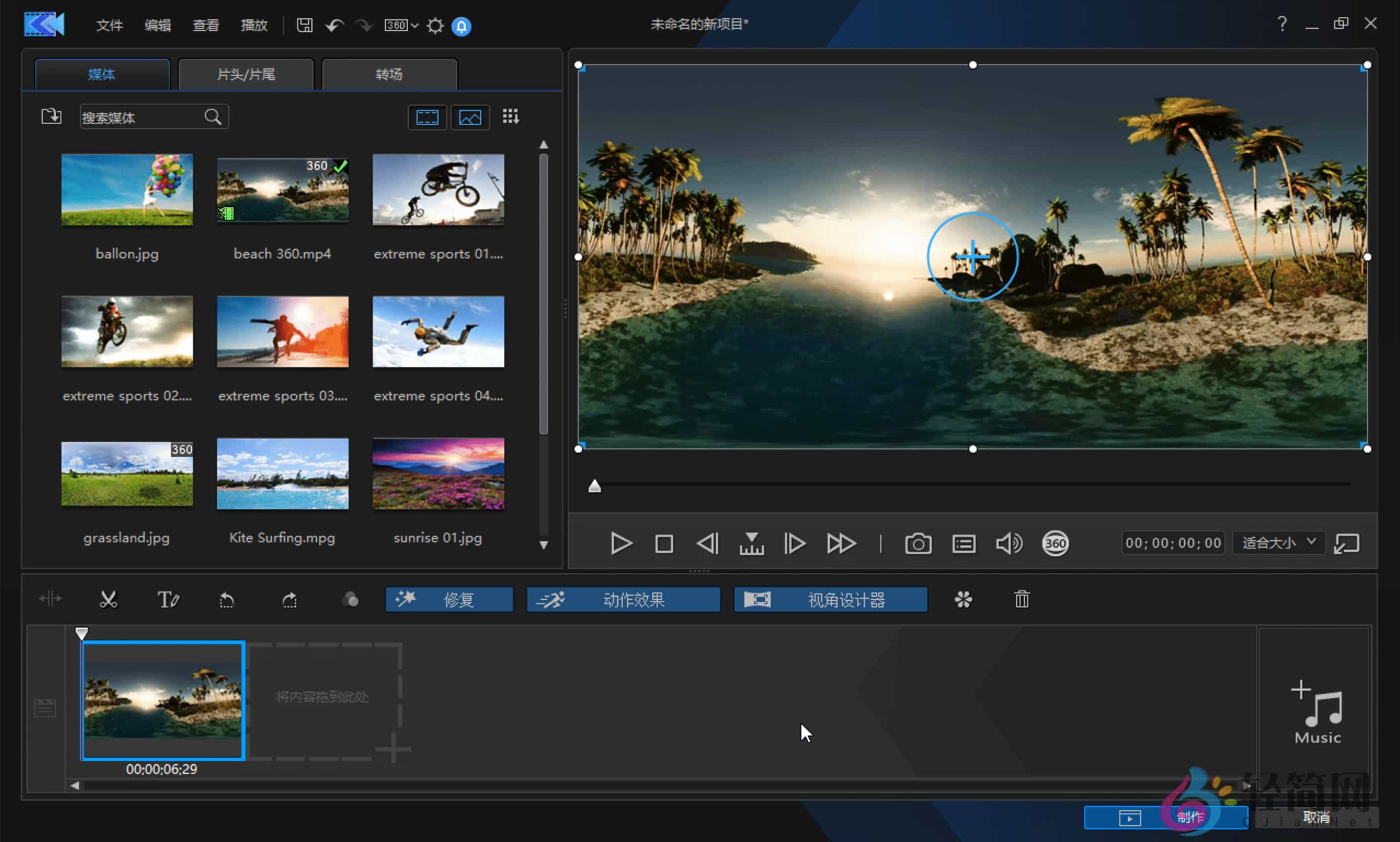The width and height of the screenshot is (1400, 842).
Task: Click the 动作效果 button
Action: (623, 599)
